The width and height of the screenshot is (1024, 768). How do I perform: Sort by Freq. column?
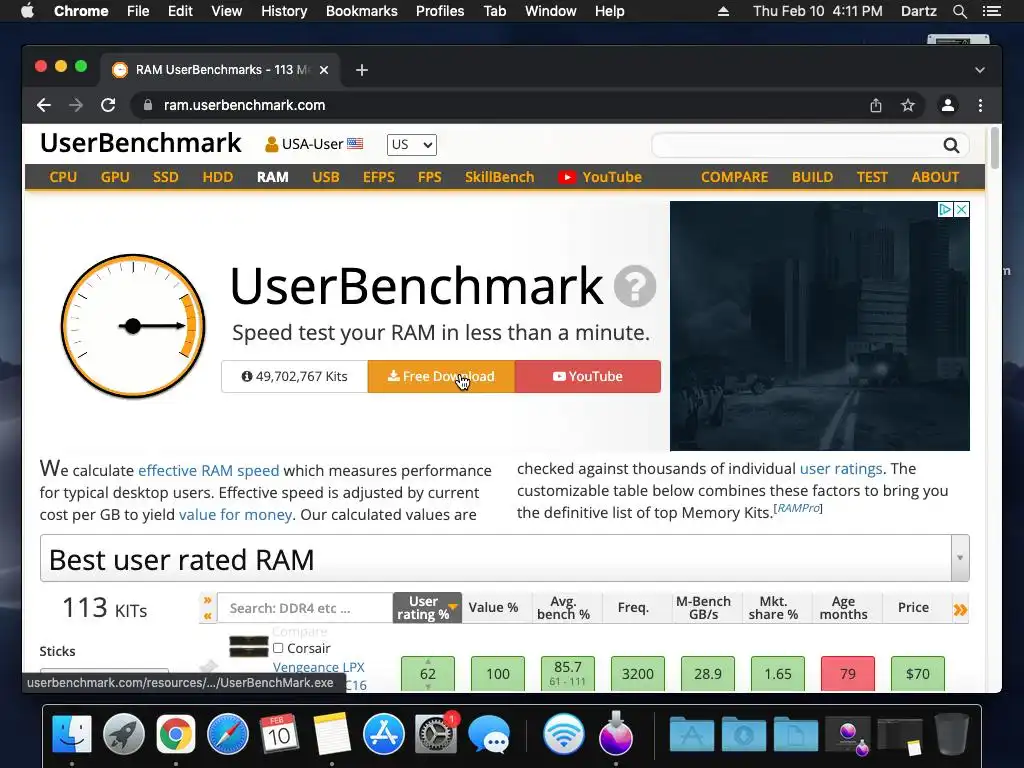633,607
